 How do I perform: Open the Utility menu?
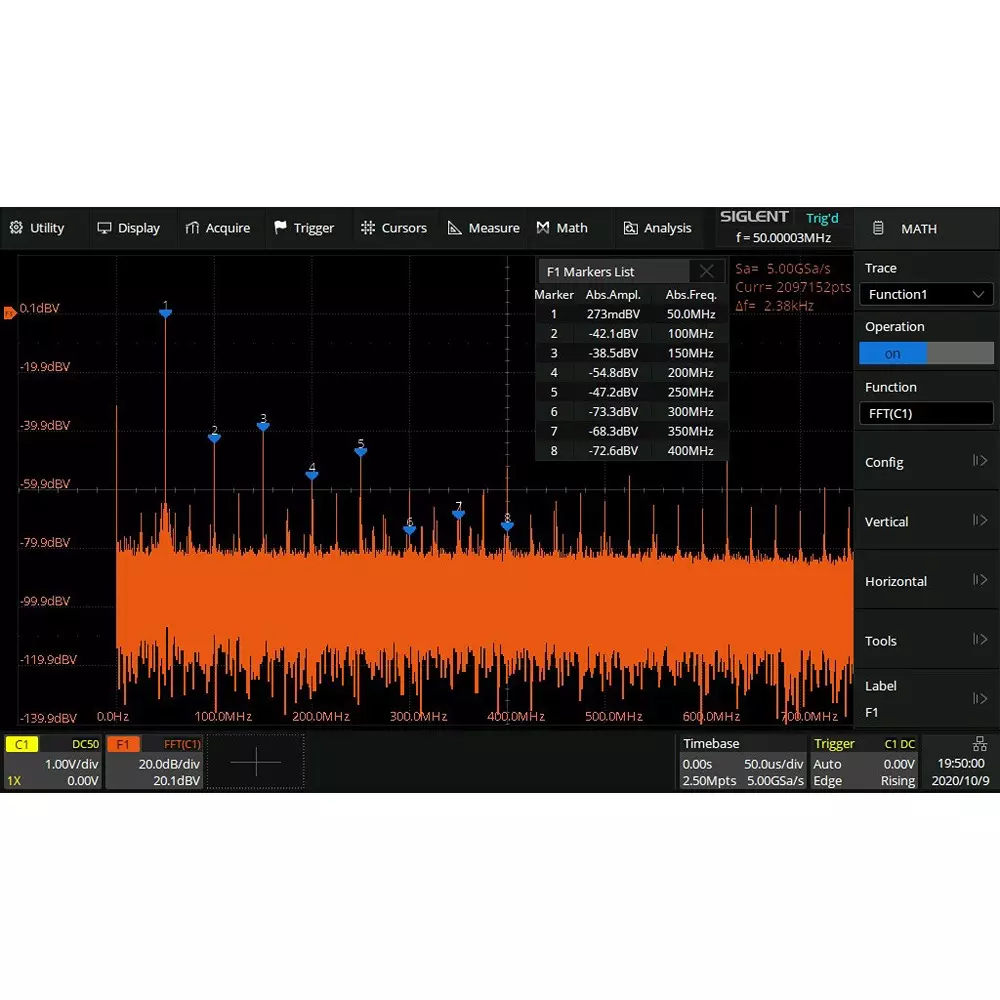(x=37, y=228)
